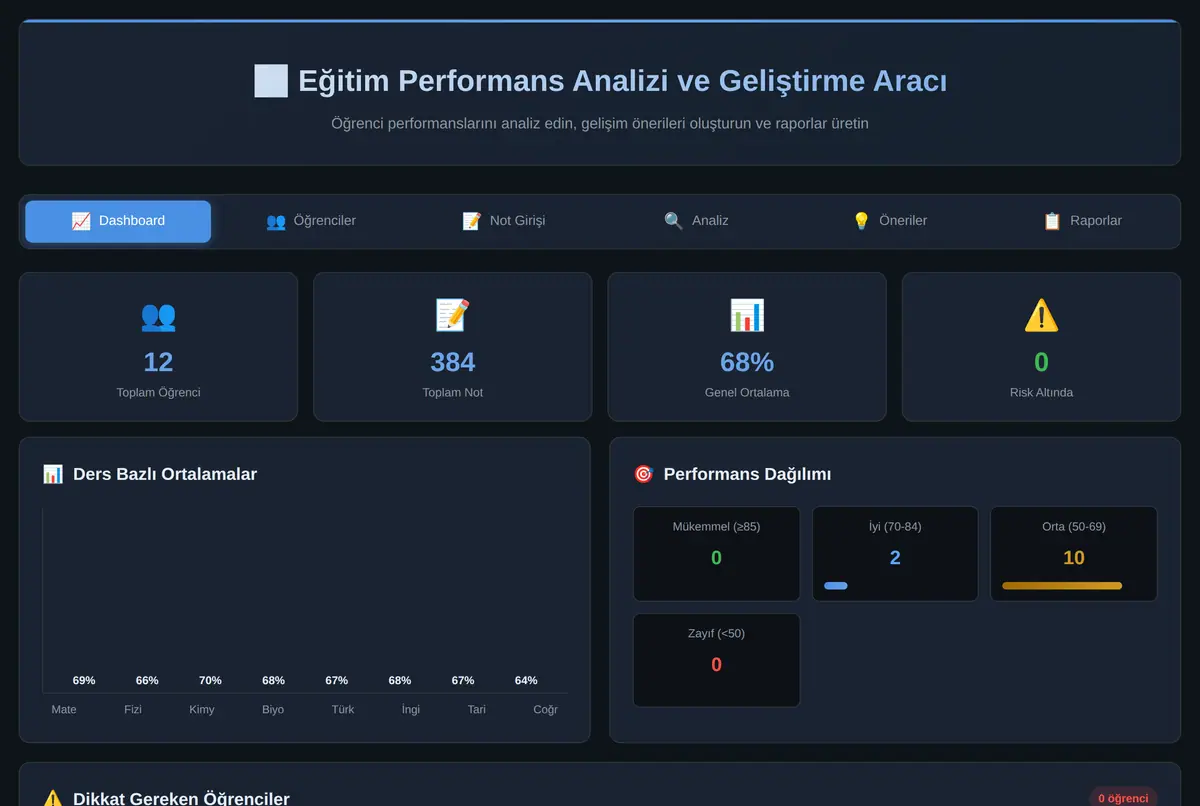Click the 384 total grades value
This screenshot has width=1200, height=806.
pyautogui.click(x=452, y=362)
